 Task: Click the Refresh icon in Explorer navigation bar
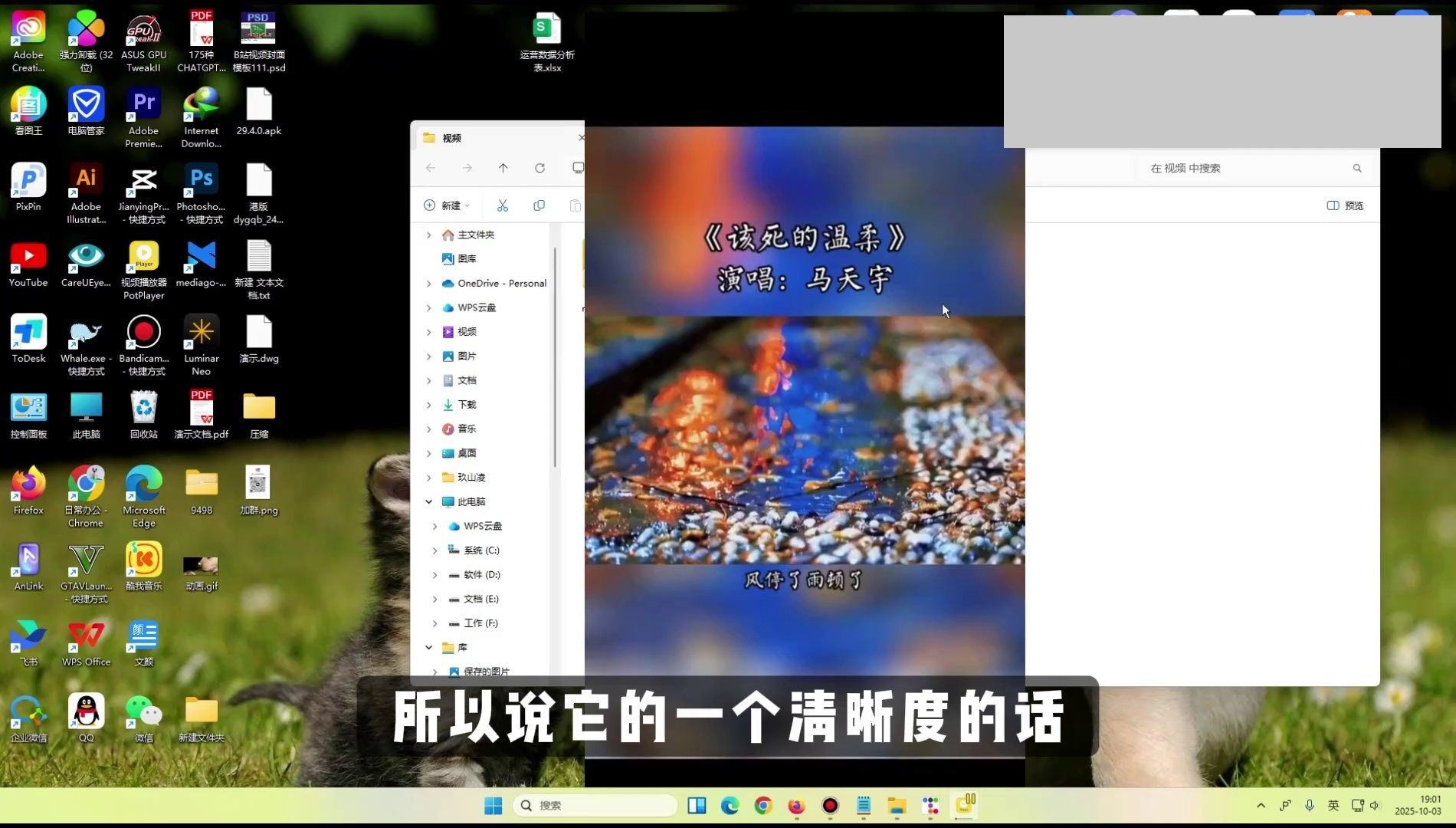pos(539,168)
